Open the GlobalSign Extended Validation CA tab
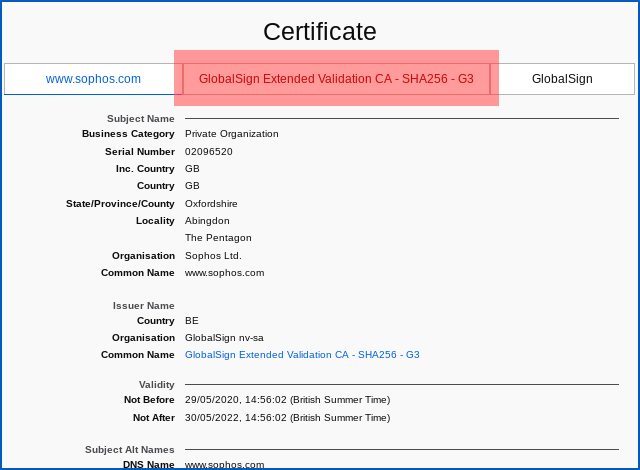 (336, 79)
